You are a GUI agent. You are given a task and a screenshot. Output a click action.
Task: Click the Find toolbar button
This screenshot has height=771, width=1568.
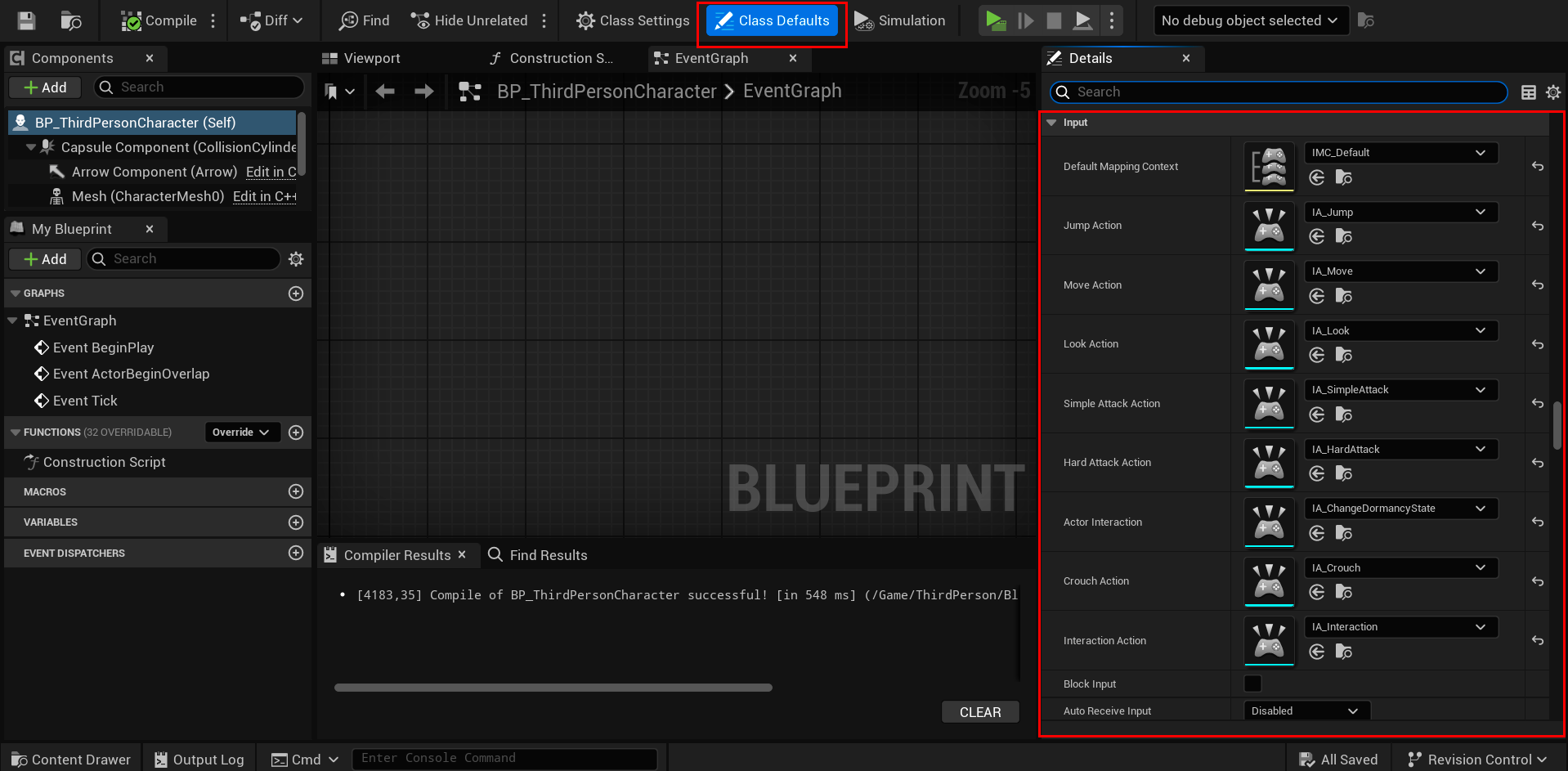[x=365, y=20]
